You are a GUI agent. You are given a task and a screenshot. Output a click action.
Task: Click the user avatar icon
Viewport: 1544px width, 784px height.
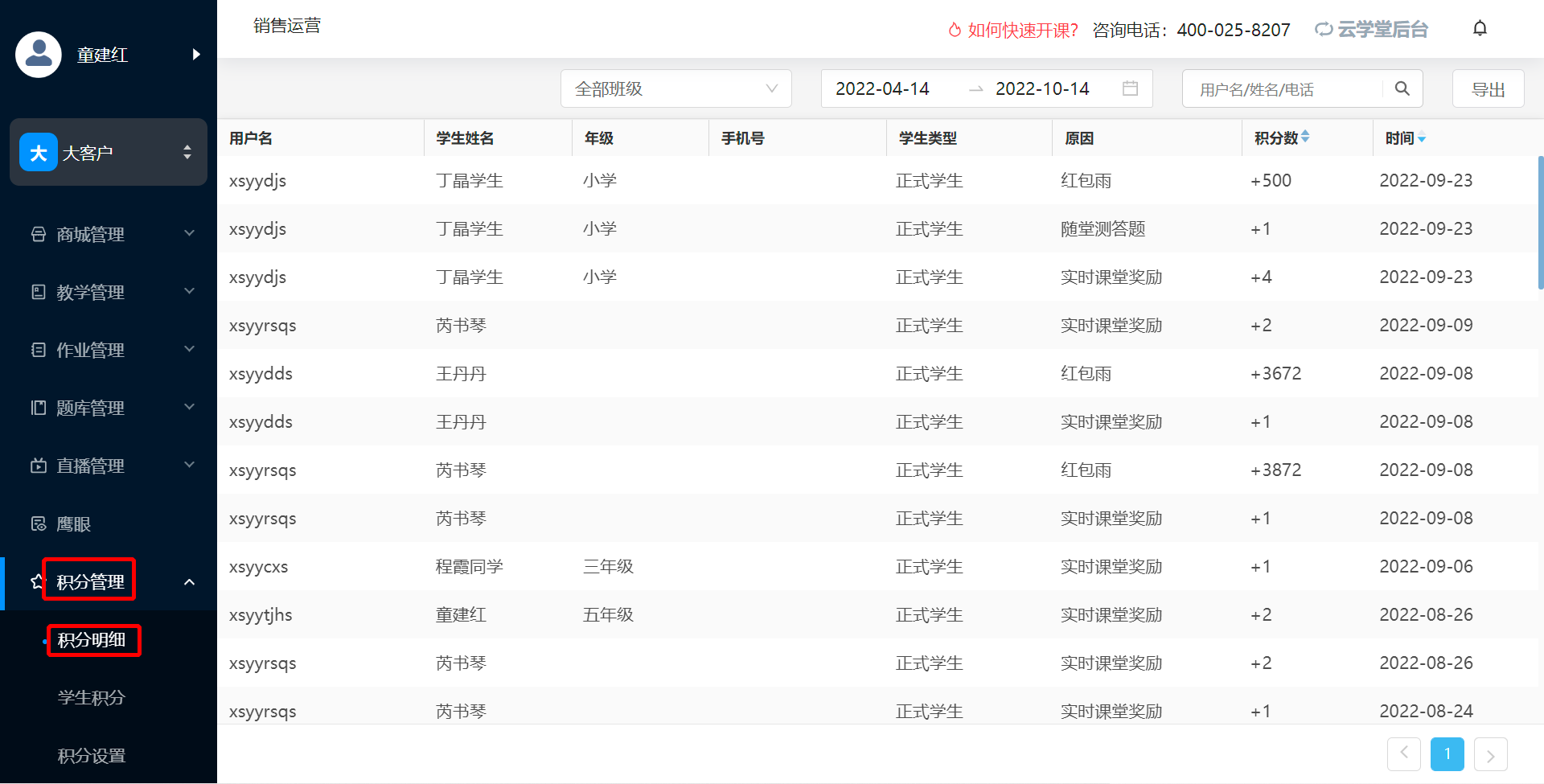pyautogui.click(x=39, y=55)
